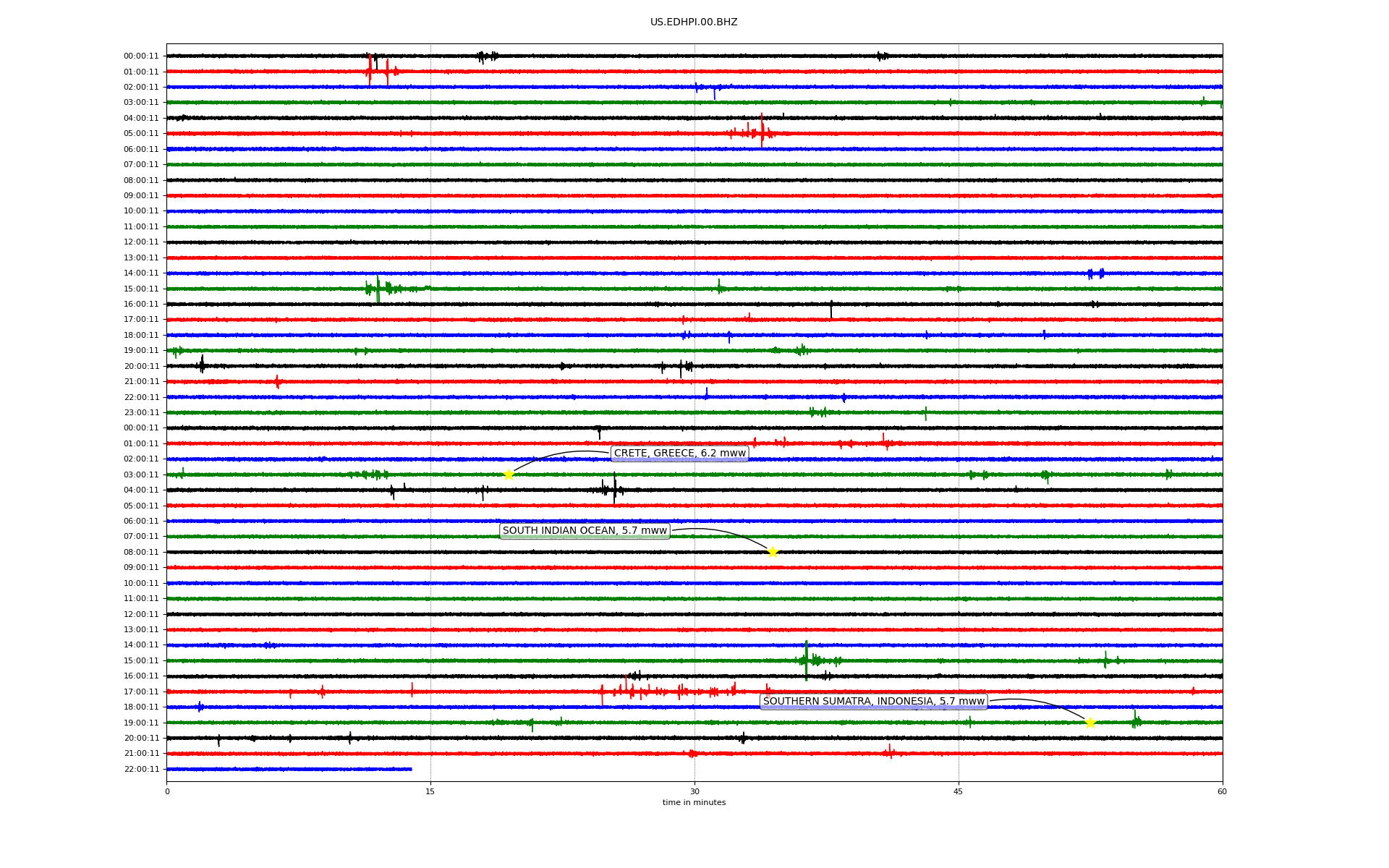1389x868 pixels.
Task: Select the SOUTH INDIAN OCEAN, 5.7 mww label
Action: click(x=585, y=531)
